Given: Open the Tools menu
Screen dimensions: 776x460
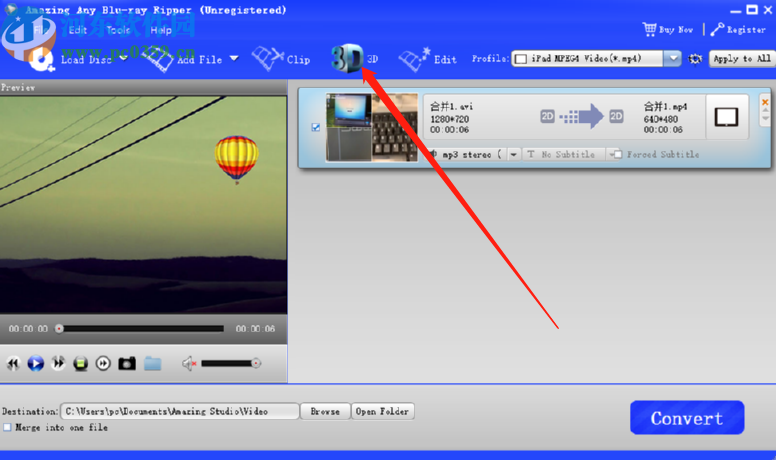Looking at the screenshot, I should click(x=118, y=30).
